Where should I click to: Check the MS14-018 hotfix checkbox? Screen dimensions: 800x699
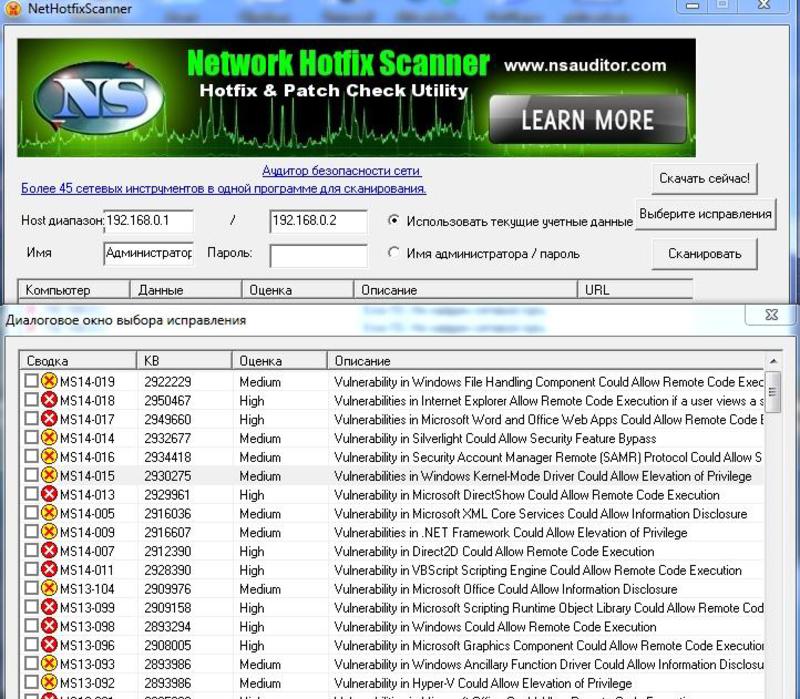[31, 400]
